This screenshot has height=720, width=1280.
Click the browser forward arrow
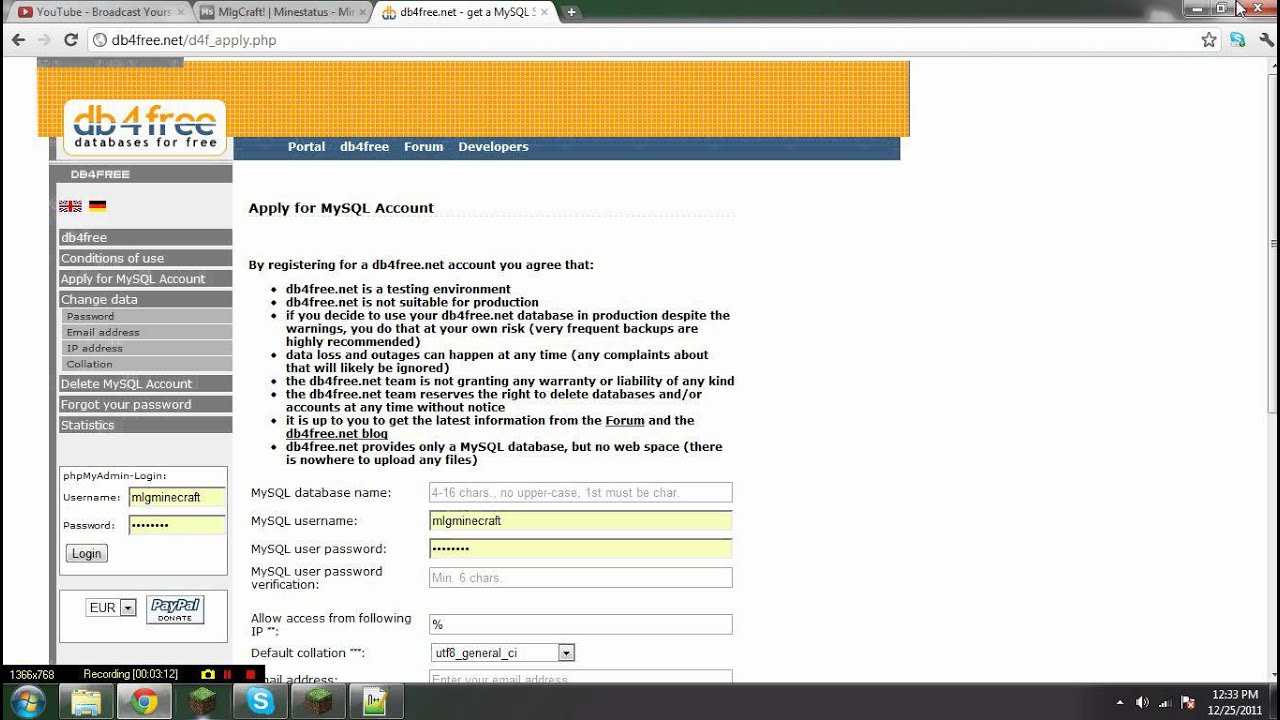pyautogui.click(x=44, y=40)
